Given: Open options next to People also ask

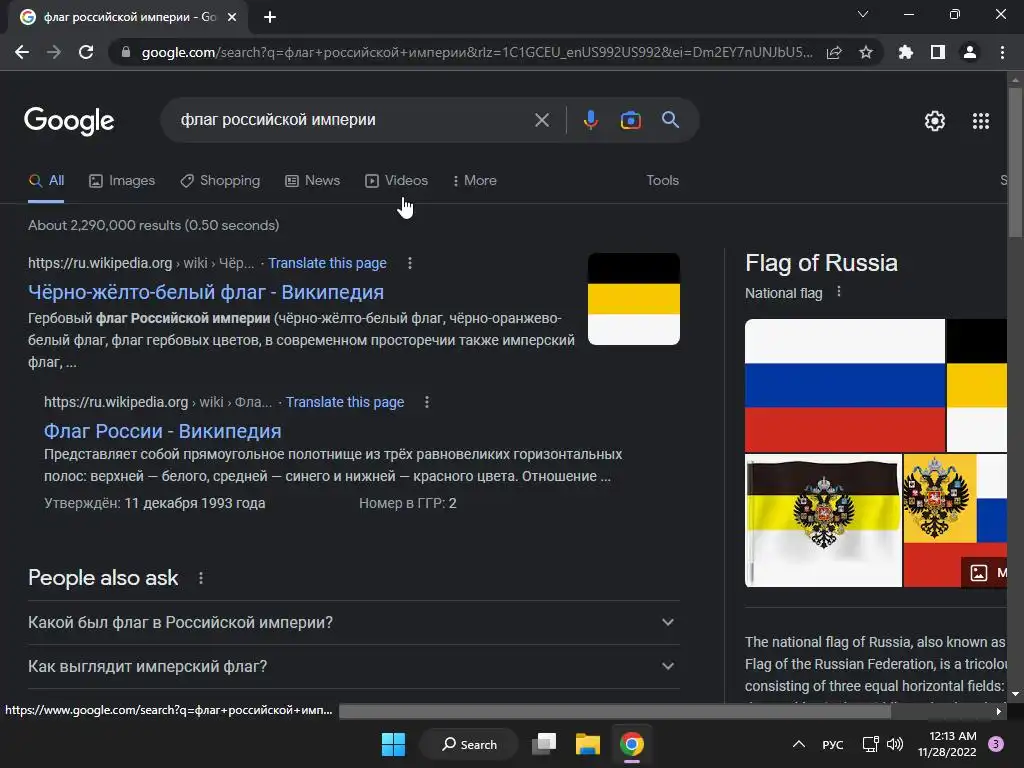Looking at the screenshot, I should (200, 578).
